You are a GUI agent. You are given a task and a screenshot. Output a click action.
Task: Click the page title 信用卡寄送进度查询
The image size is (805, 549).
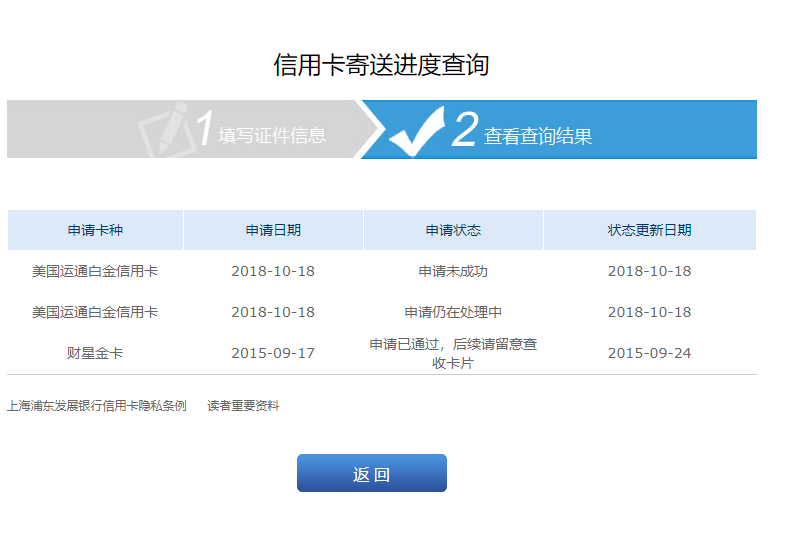tap(381, 65)
